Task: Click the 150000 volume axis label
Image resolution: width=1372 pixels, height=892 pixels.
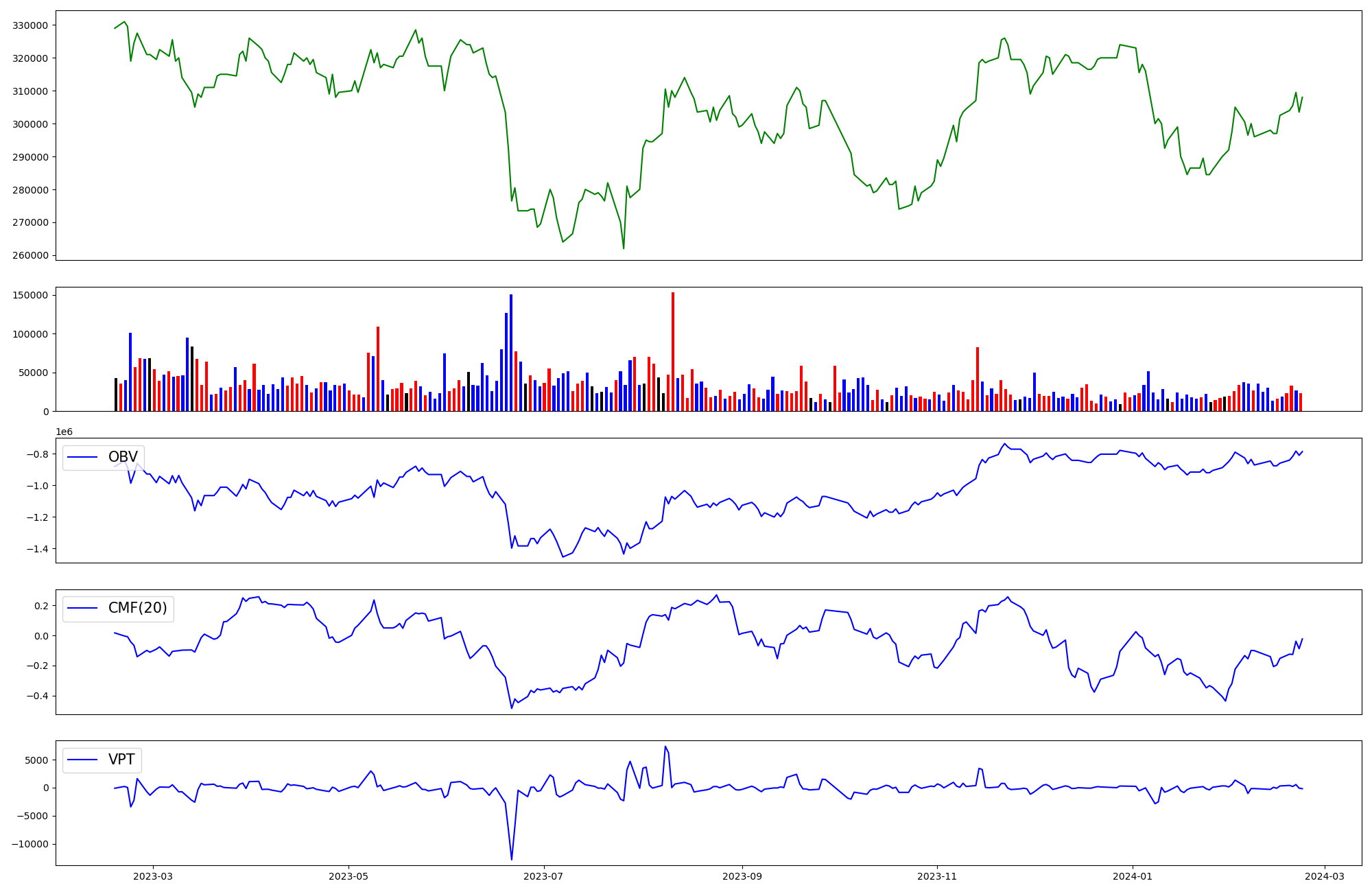Action: click(x=30, y=296)
